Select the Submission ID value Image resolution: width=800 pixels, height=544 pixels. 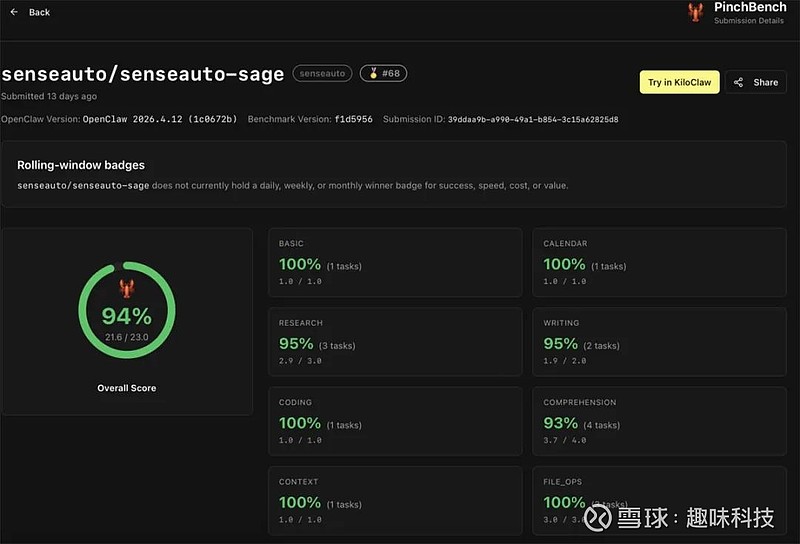[x=533, y=119]
